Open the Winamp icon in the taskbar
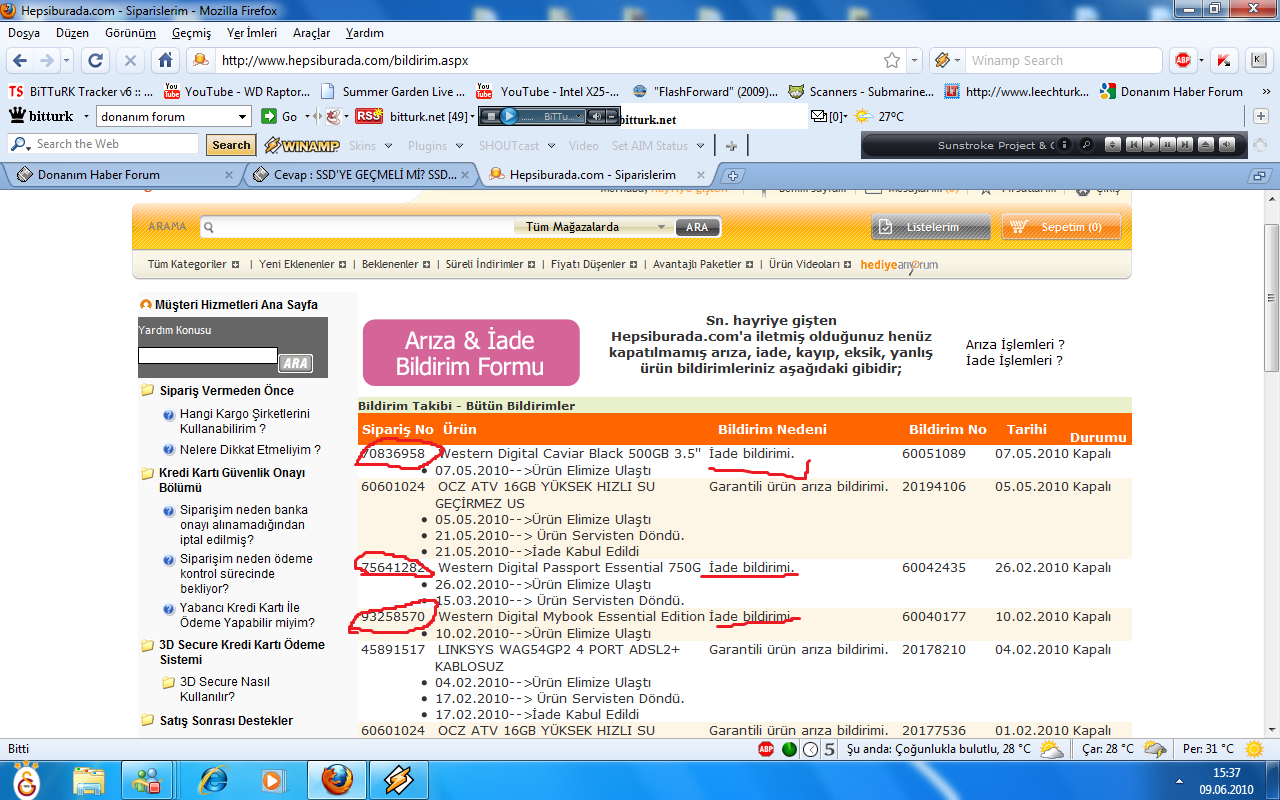The height and width of the screenshot is (800, 1280). pyautogui.click(x=399, y=779)
